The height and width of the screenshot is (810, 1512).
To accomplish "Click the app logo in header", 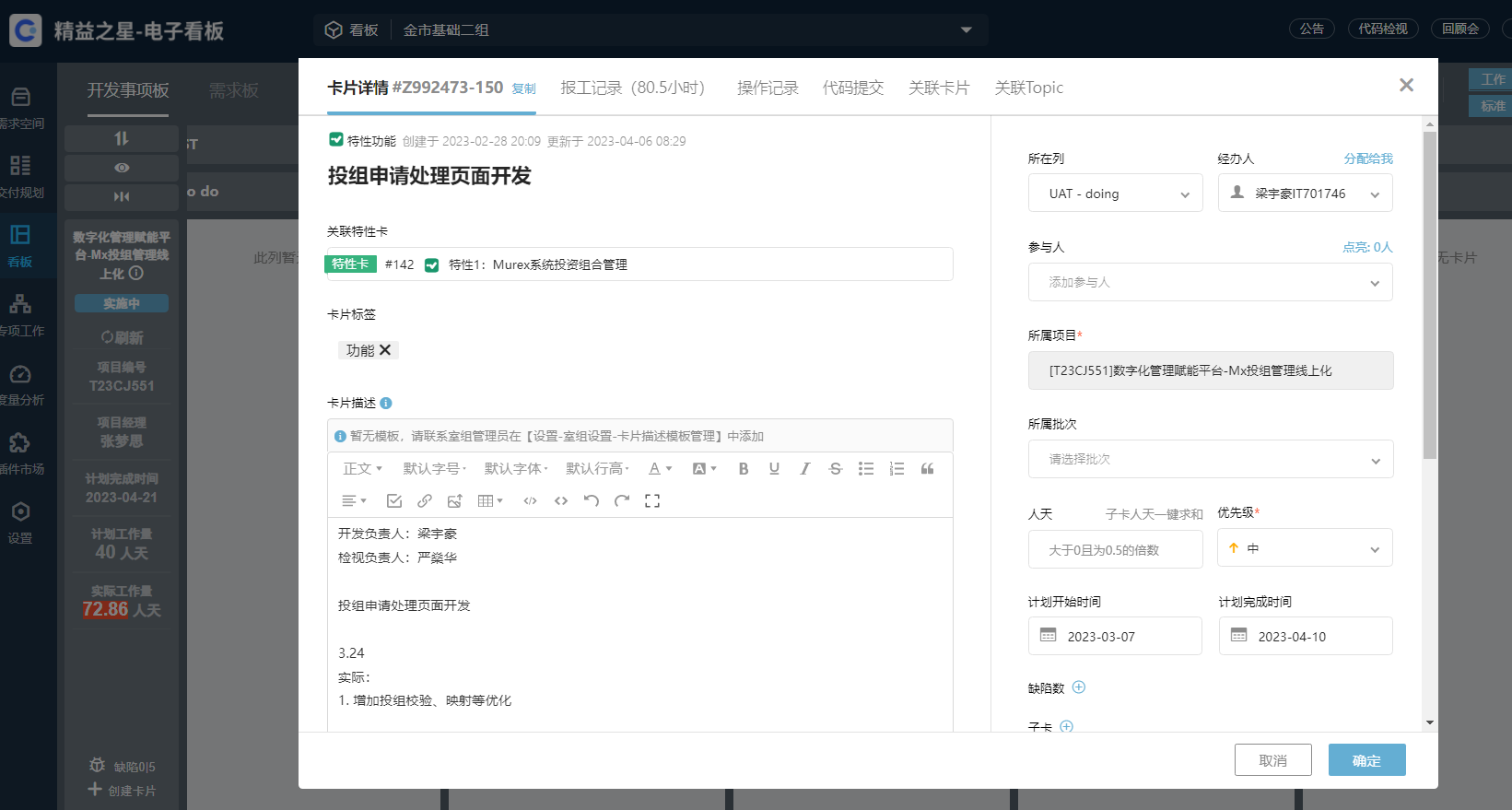I will pyautogui.click(x=25, y=30).
